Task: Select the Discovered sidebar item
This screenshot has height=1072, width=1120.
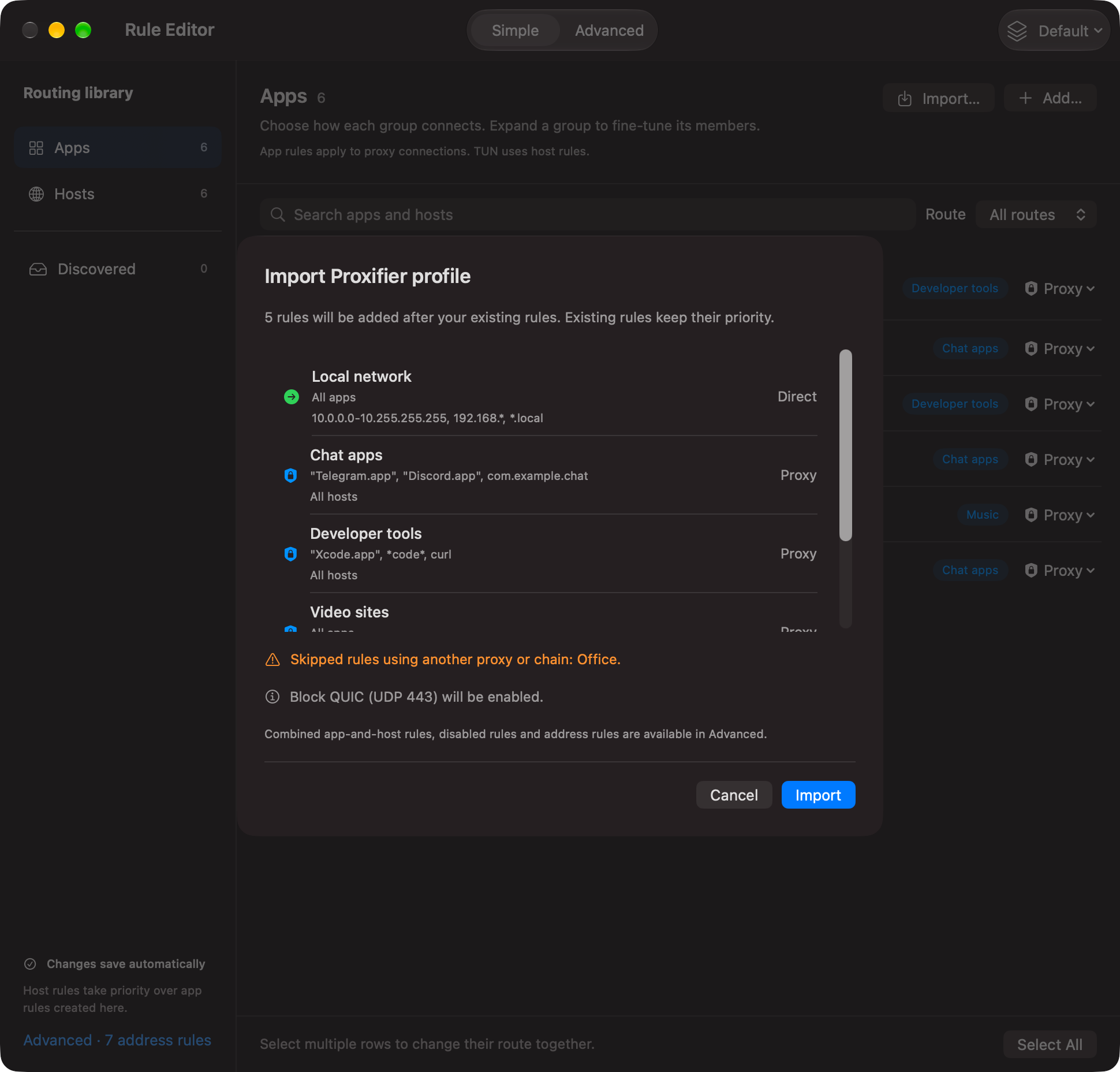Action: click(x=118, y=269)
